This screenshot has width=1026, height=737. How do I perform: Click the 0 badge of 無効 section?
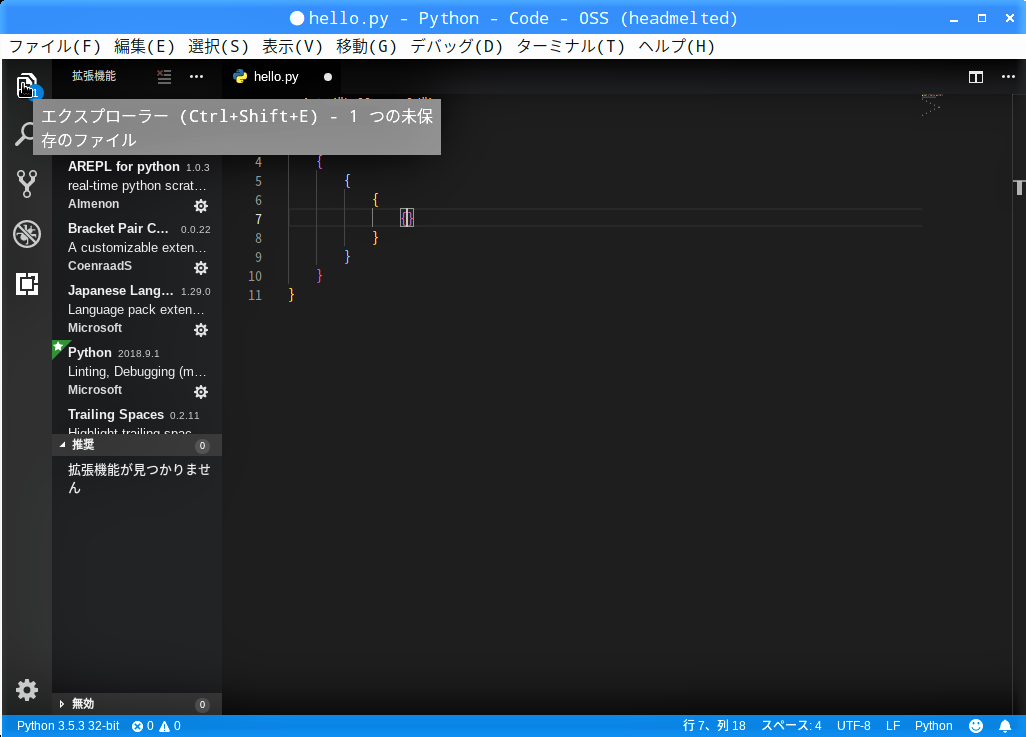click(x=202, y=705)
